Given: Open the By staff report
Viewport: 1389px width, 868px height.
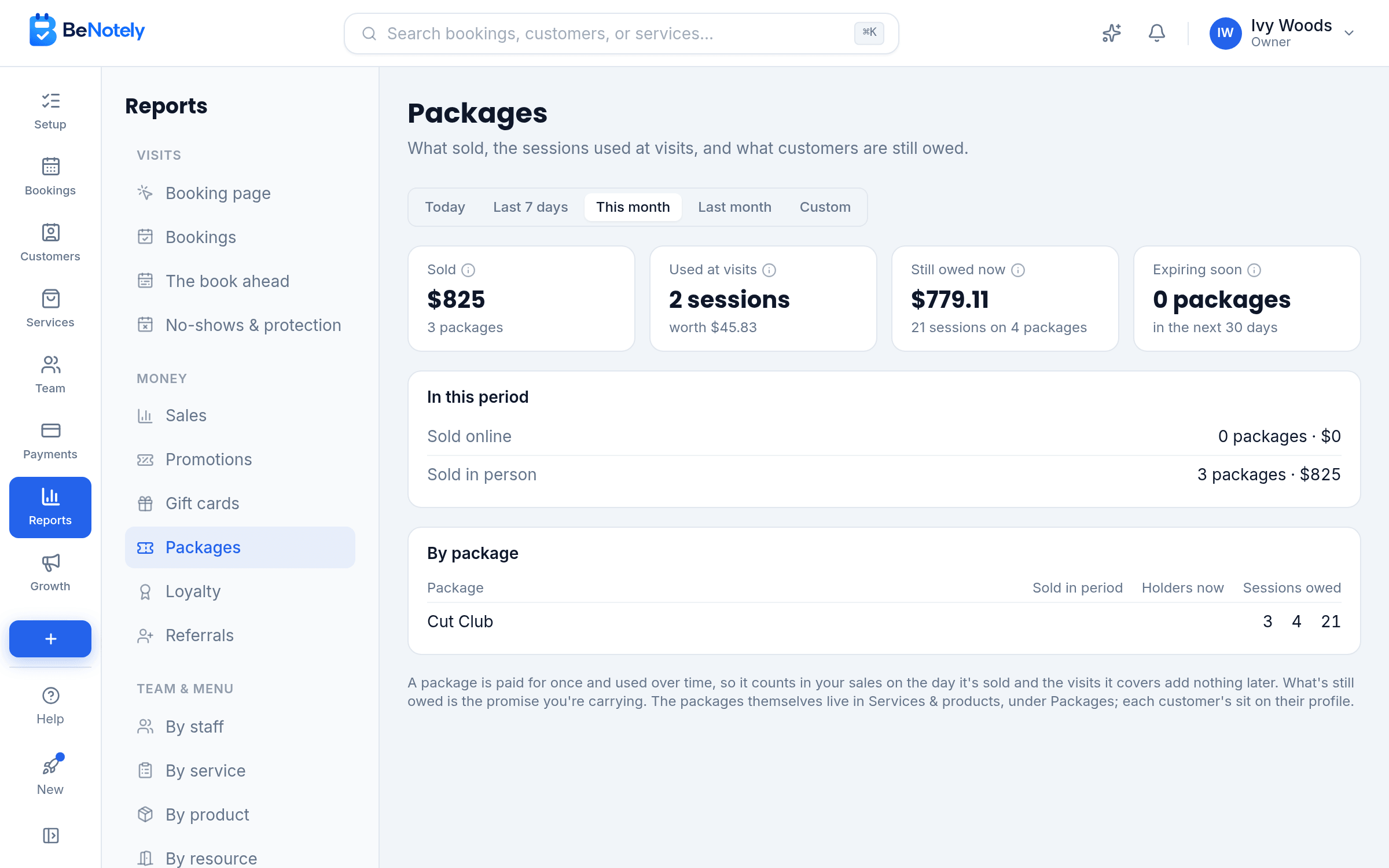Looking at the screenshot, I should click(x=240, y=727).
